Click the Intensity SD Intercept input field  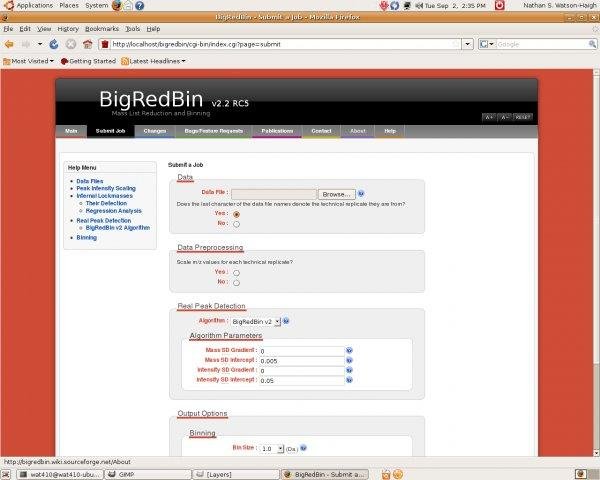[x=302, y=381]
